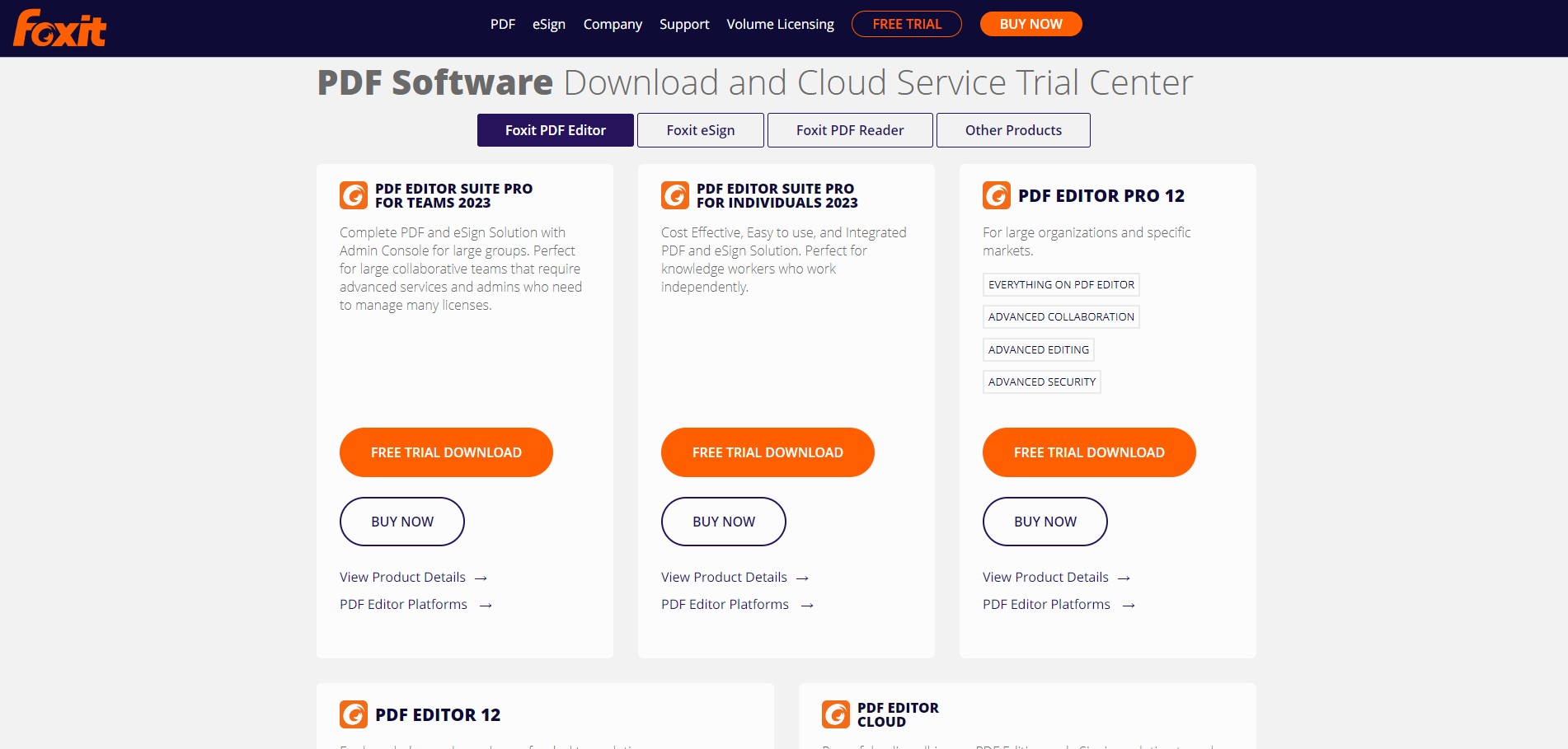Click the PDF Editor Pro 12 product icon
1568x749 pixels.
pos(997,195)
